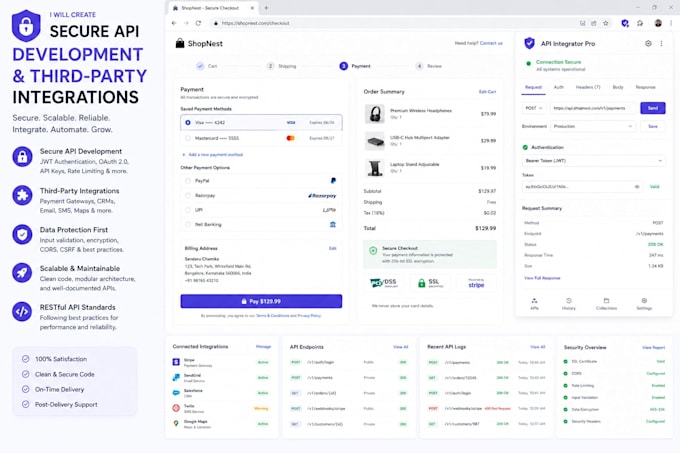
Task: Click the Twilio integration icon
Action: (x=176, y=408)
